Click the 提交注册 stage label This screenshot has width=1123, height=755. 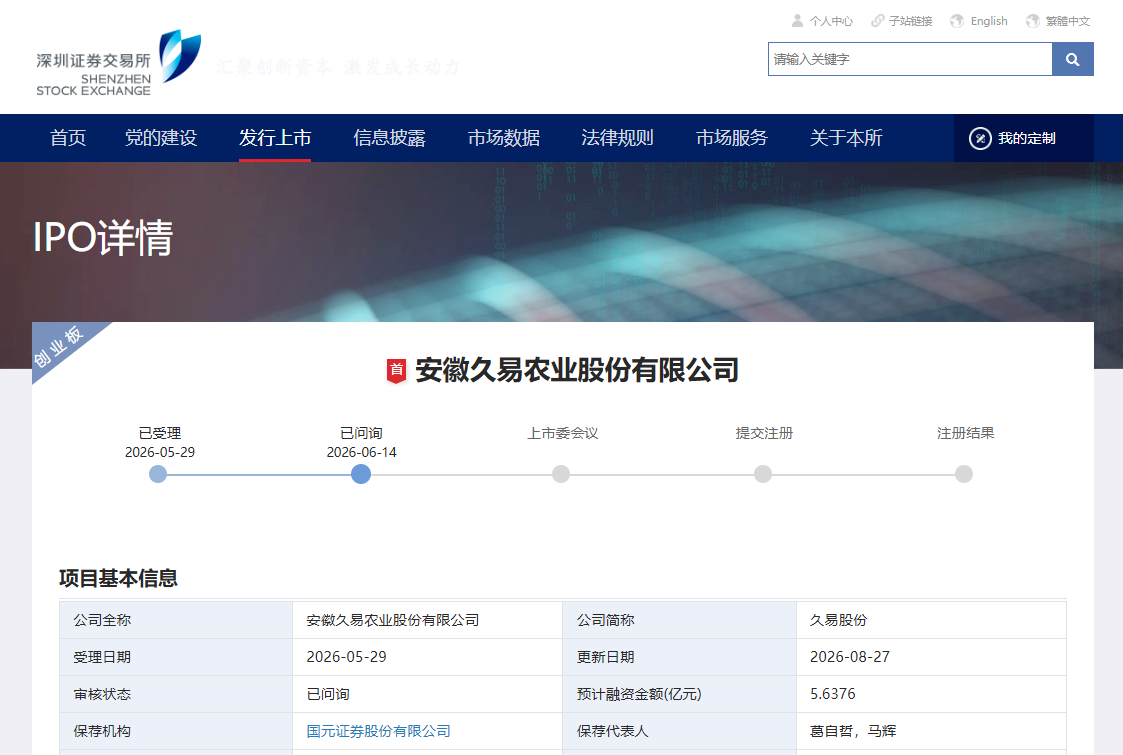pos(764,433)
